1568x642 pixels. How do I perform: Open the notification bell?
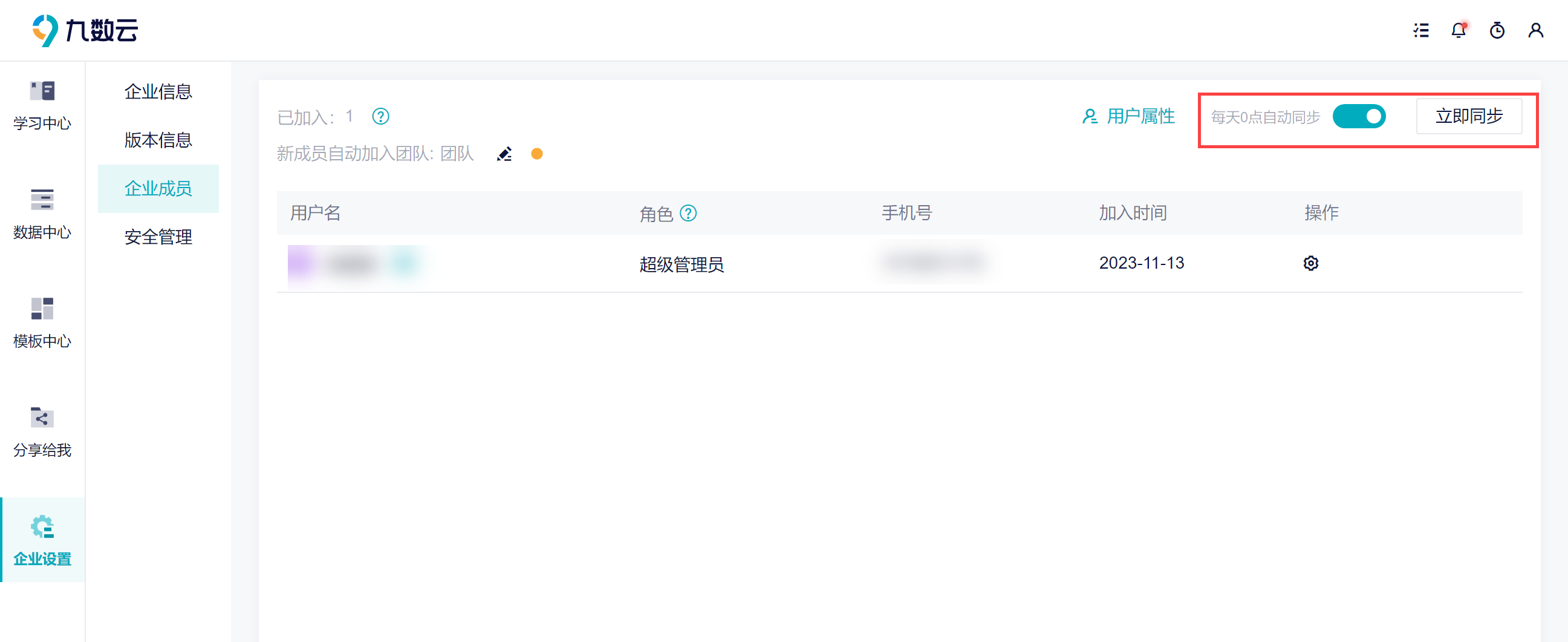pos(1459,30)
